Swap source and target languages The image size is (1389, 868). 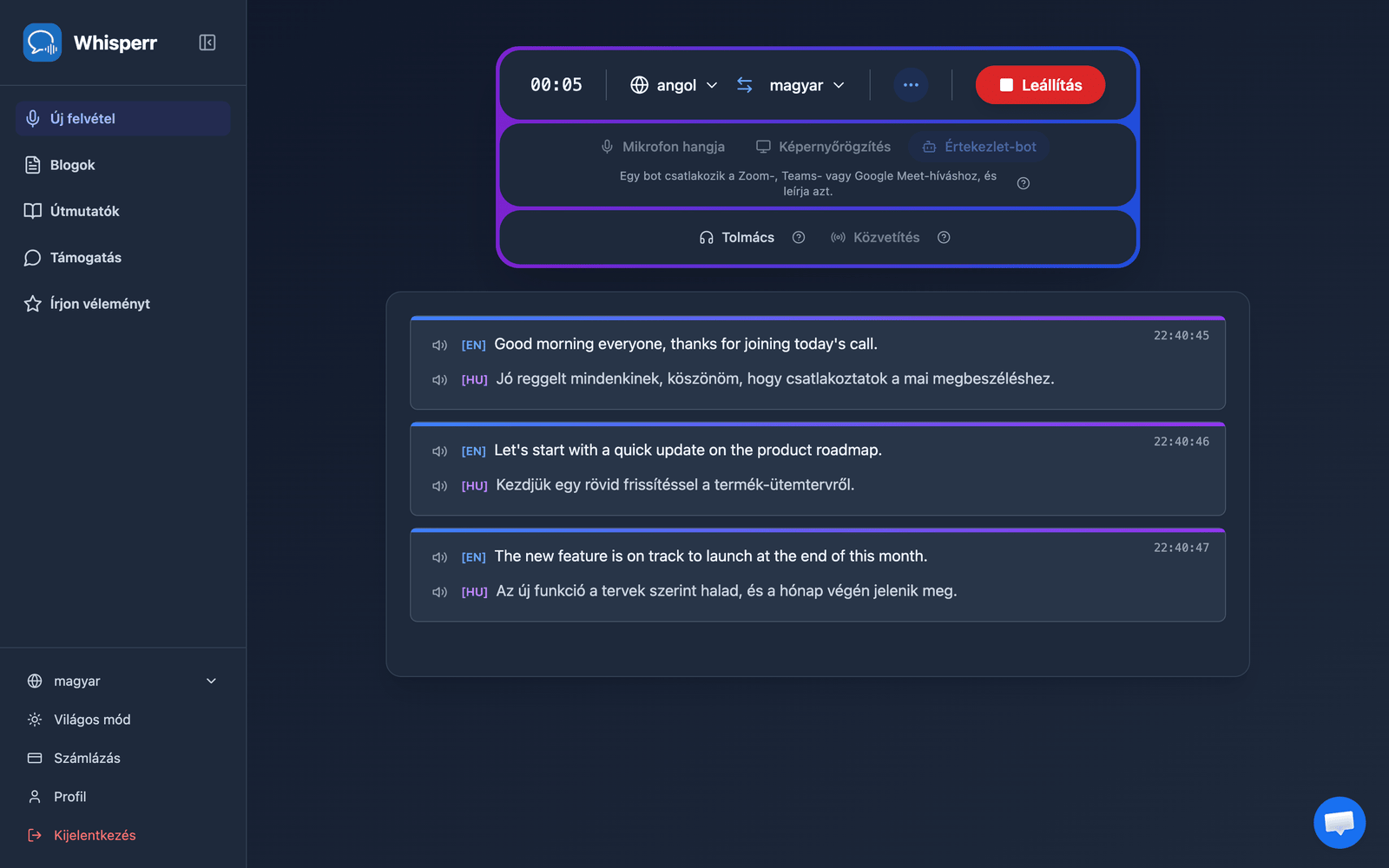click(745, 85)
